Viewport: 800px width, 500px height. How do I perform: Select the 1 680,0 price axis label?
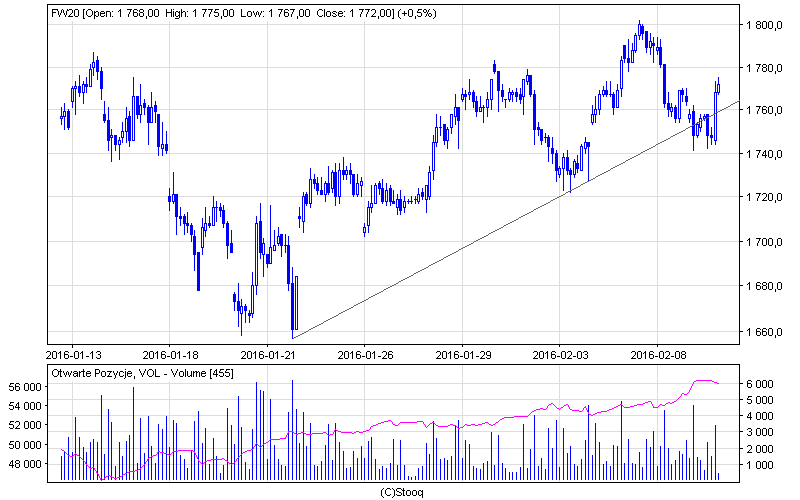pos(764,286)
